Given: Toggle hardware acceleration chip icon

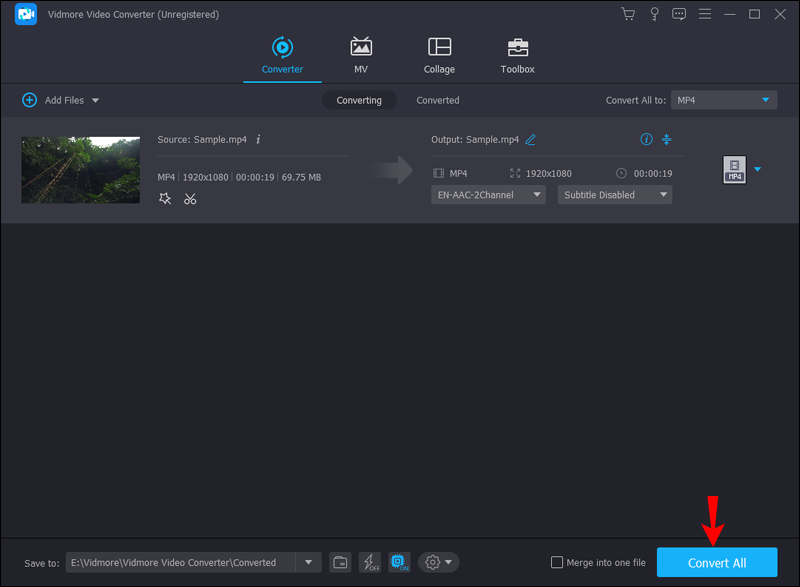Looking at the screenshot, I should (x=399, y=563).
